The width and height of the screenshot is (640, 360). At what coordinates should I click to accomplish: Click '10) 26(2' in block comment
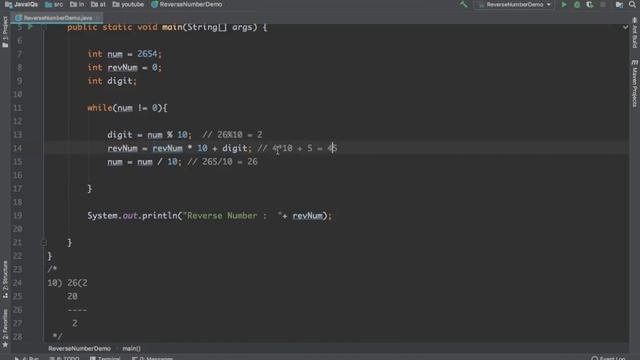(x=67, y=282)
